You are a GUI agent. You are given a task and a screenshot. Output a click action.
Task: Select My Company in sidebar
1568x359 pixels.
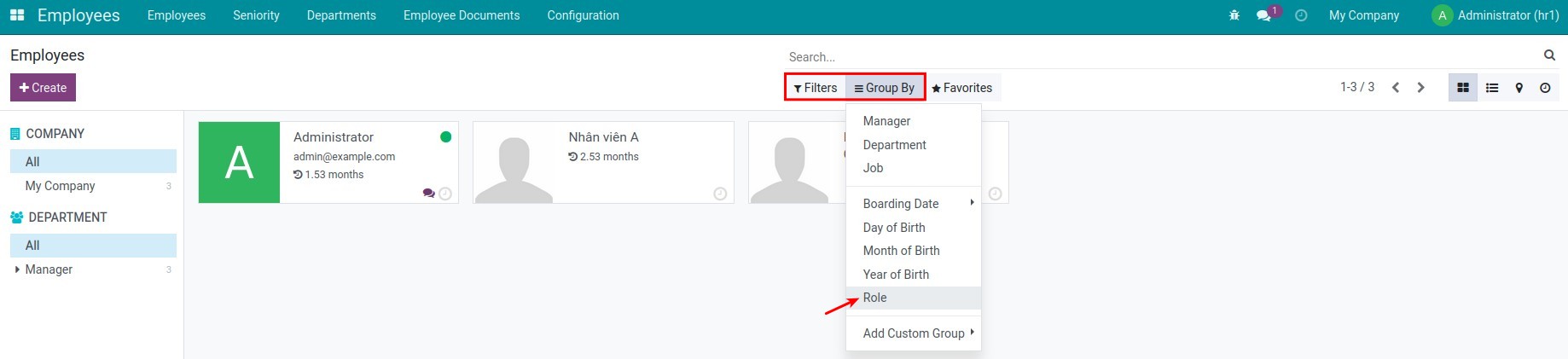tap(60, 186)
